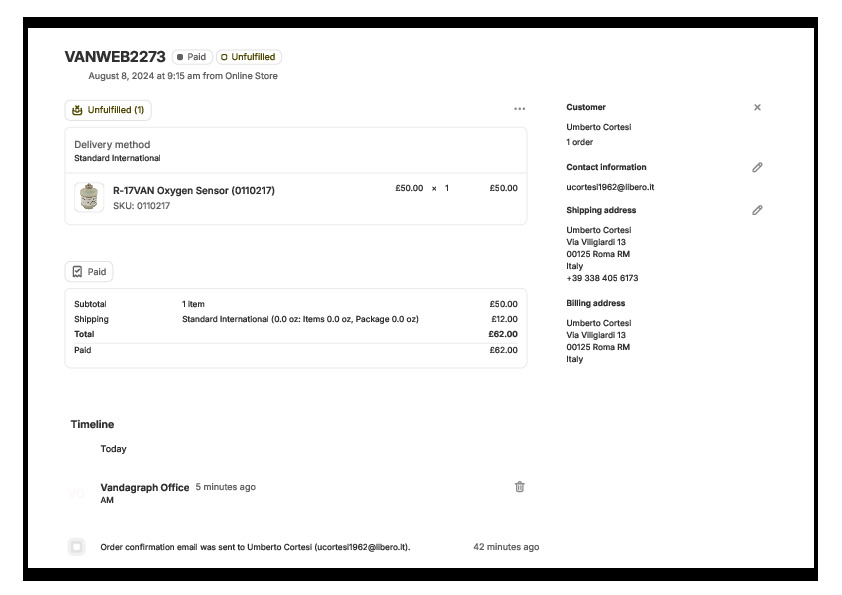Open the Oxygen Sensor product thumbnail
This screenshot has height=595, width=842.
point(90,197)
